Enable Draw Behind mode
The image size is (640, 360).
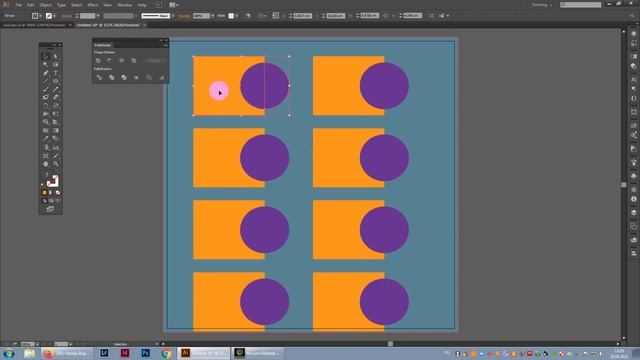(51, 200)
